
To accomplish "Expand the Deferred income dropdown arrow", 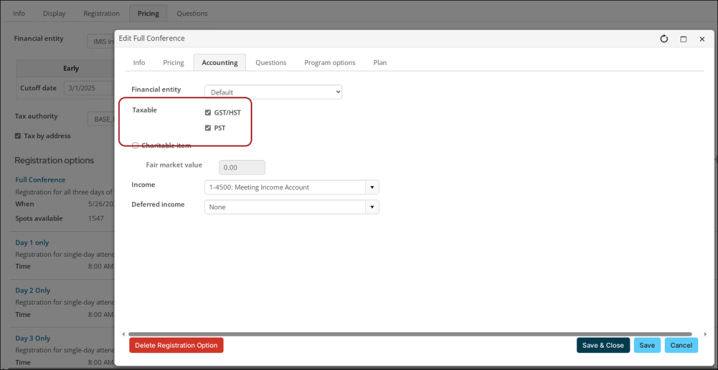I will click(372, 207).
